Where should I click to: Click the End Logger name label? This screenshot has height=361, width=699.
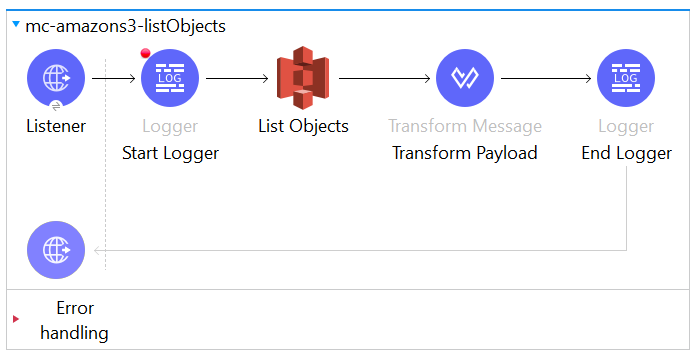pyautogui.click(x=626, y=154)
